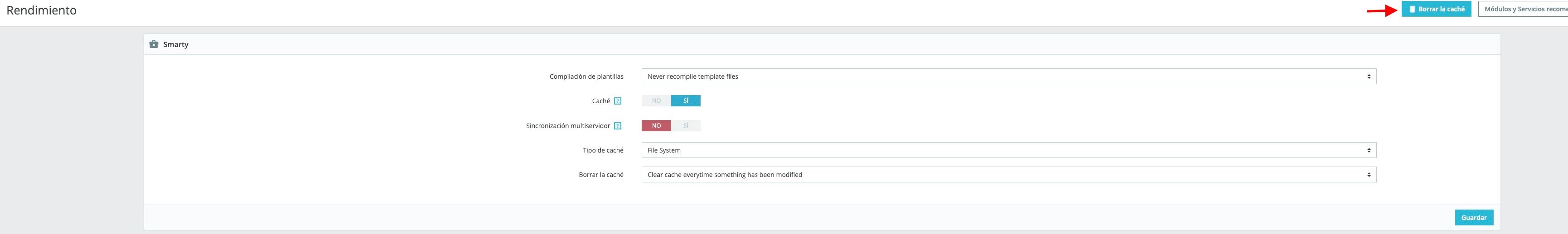Open the Tipo de caché dropdown
Image resolution: width=1568 pixels, height=234 pixels.
click(1009, 150)
